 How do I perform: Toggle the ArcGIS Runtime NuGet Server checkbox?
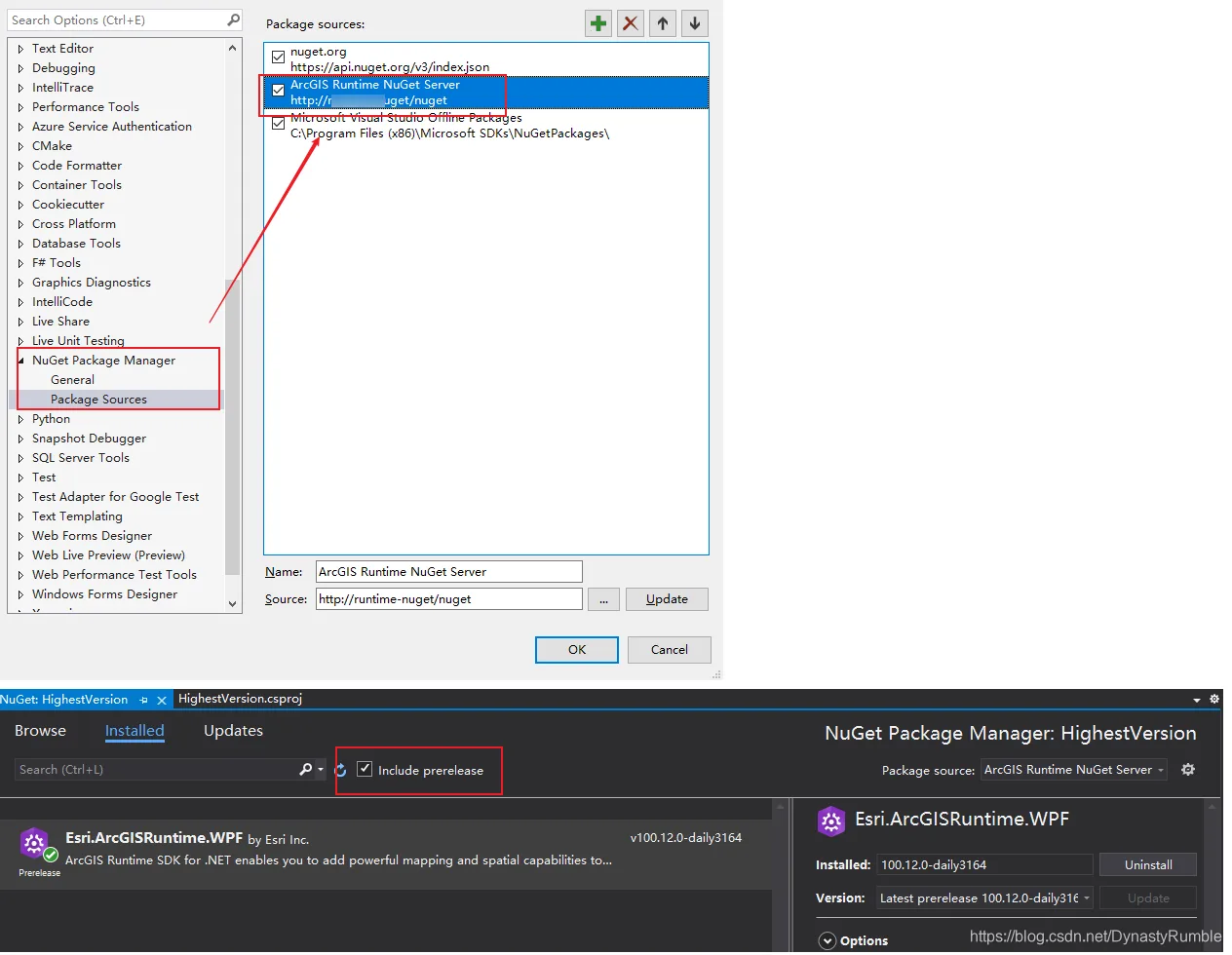(279, 91)
